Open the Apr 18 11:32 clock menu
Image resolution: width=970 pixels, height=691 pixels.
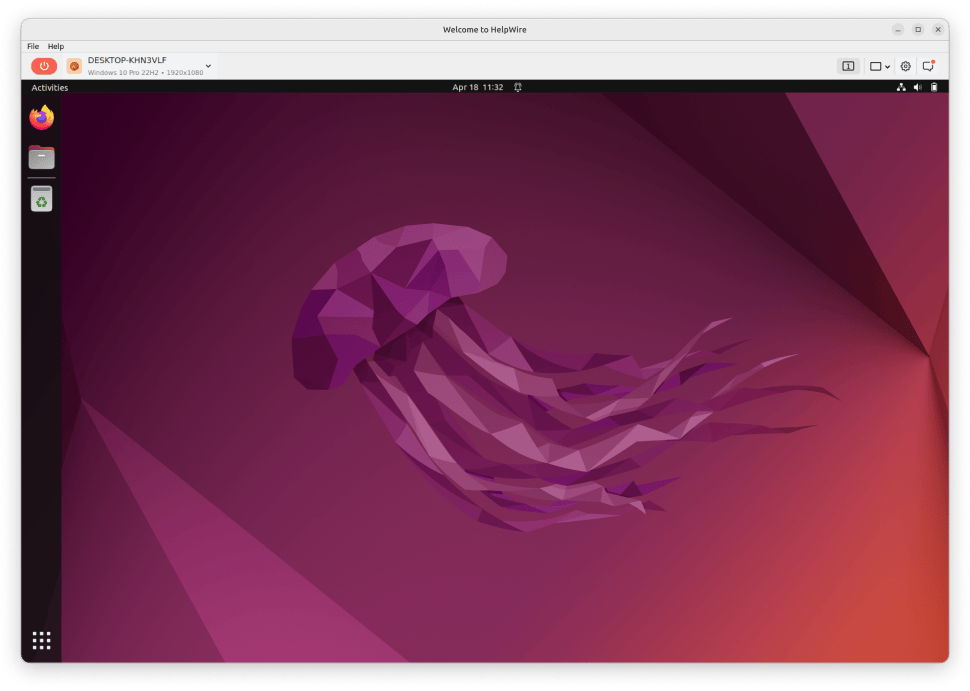click(x=478, y=87)
